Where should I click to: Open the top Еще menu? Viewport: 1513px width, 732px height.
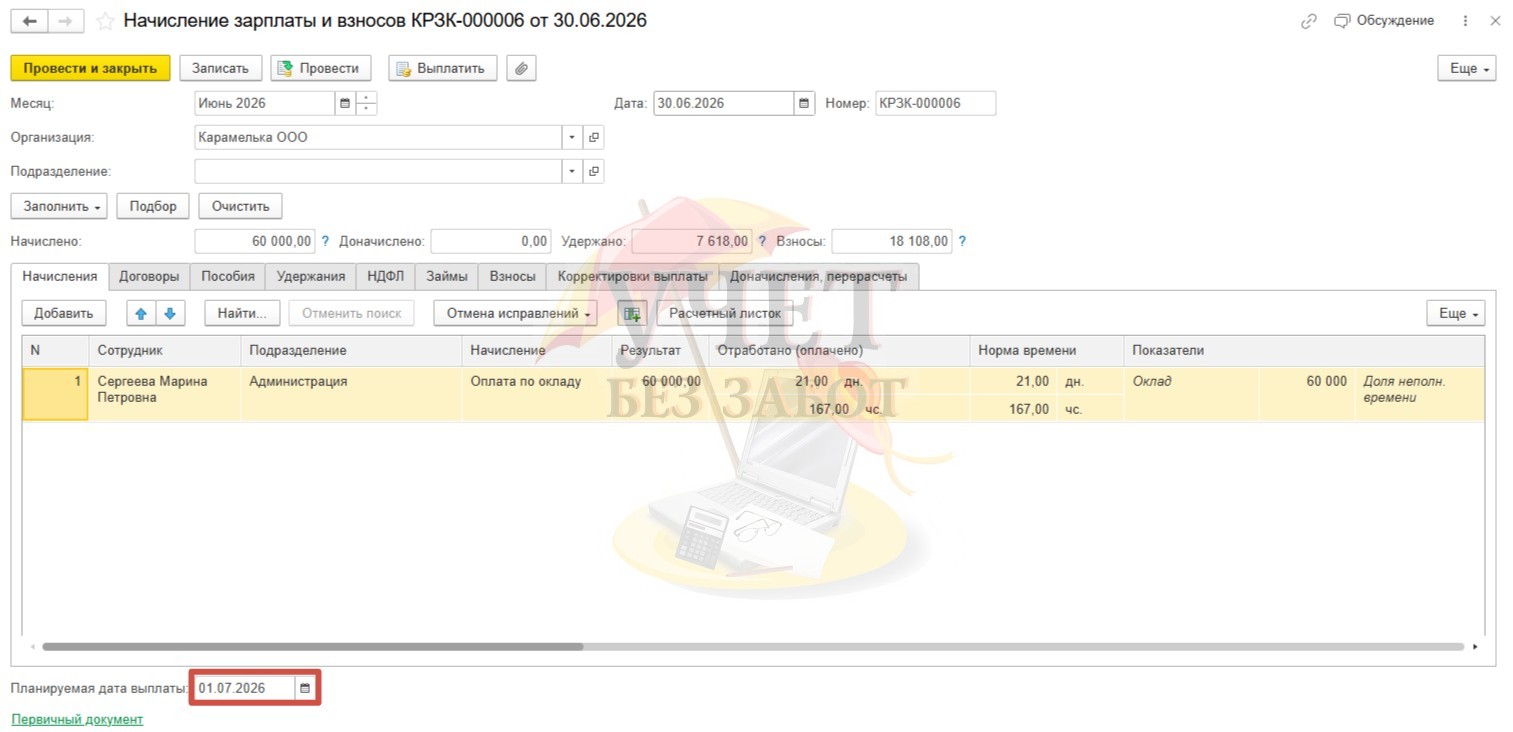click(1466, 68)
